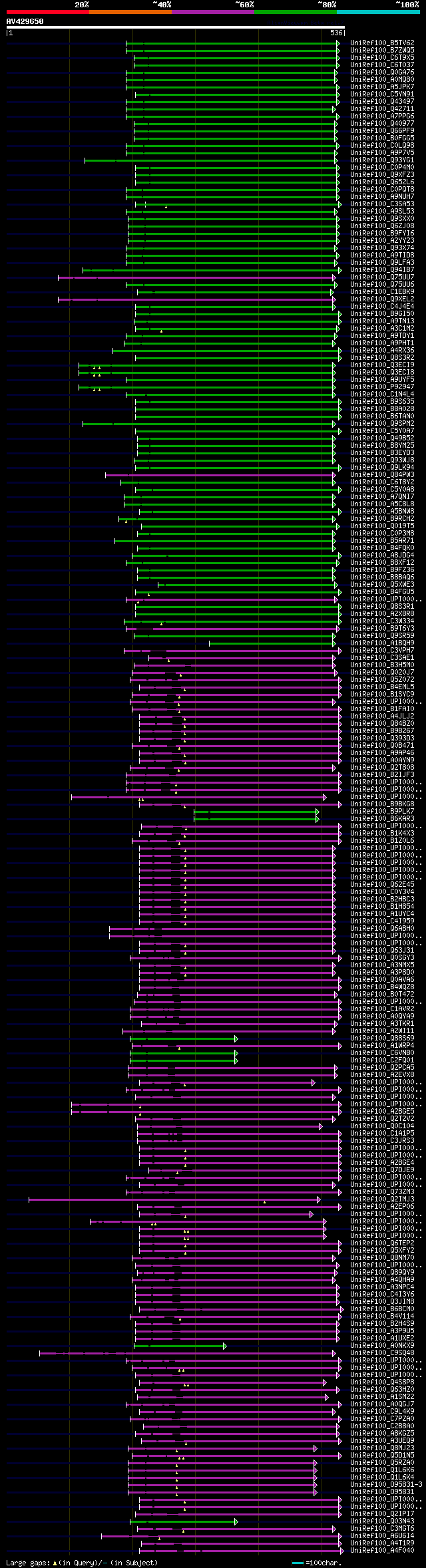Select the UniRef100_Q9LFA3 label
This screenshot has height=1568, width=426.
pos(382,263)
